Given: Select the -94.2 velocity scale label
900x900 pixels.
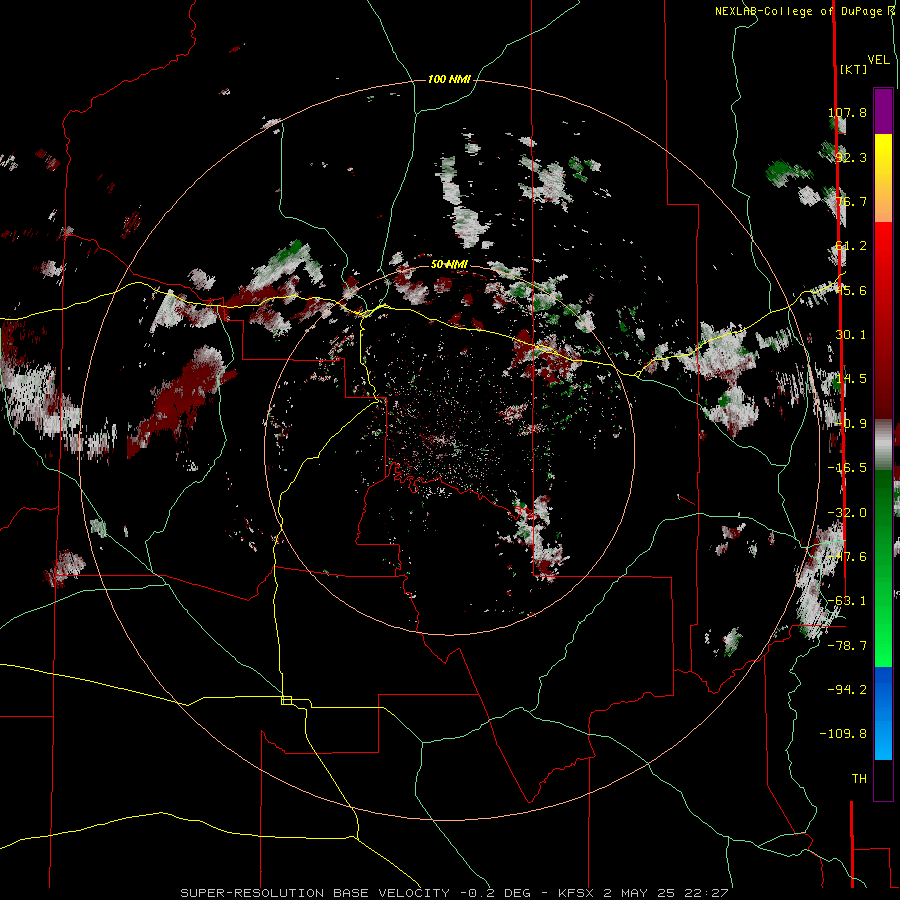Looking at the screenshot, I should click(847, 689).
